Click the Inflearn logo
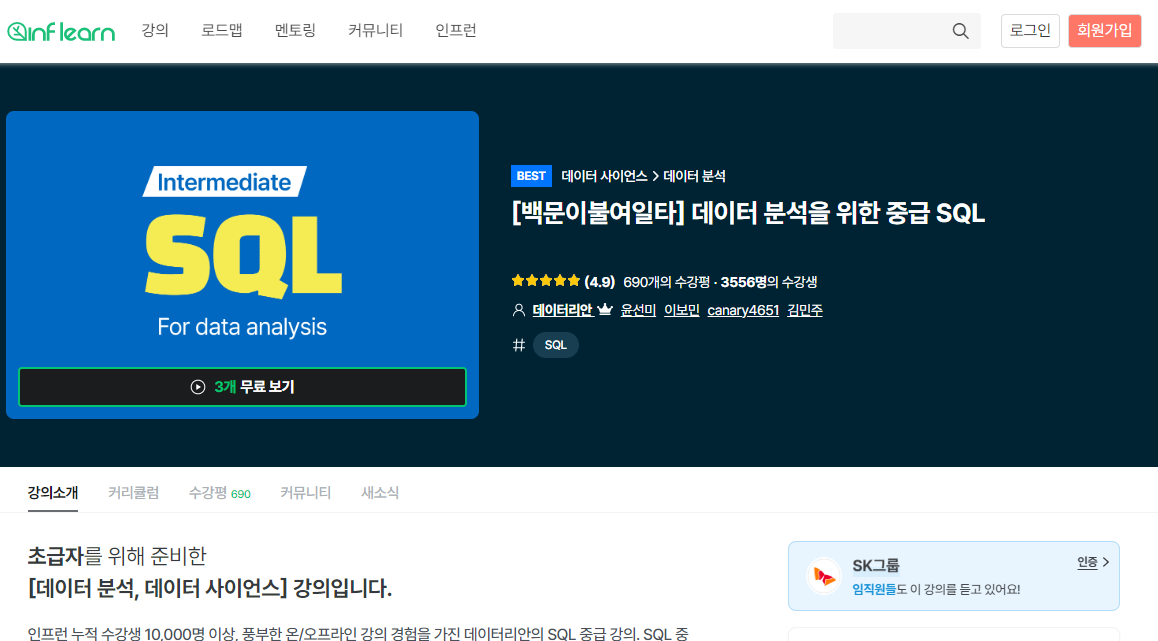 pyautogui.click(x=61, y=31)
